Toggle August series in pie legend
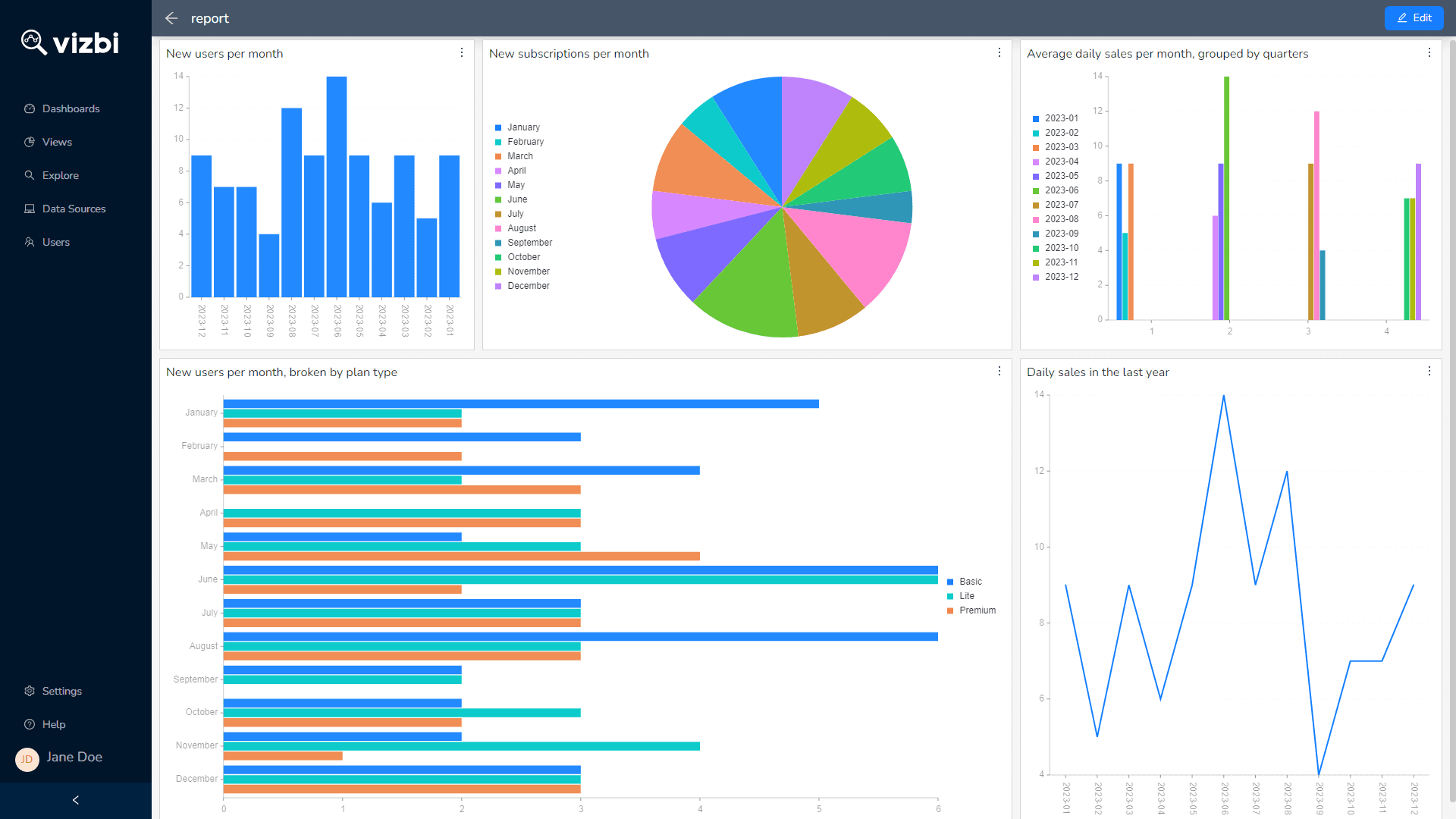 point(516,228)
